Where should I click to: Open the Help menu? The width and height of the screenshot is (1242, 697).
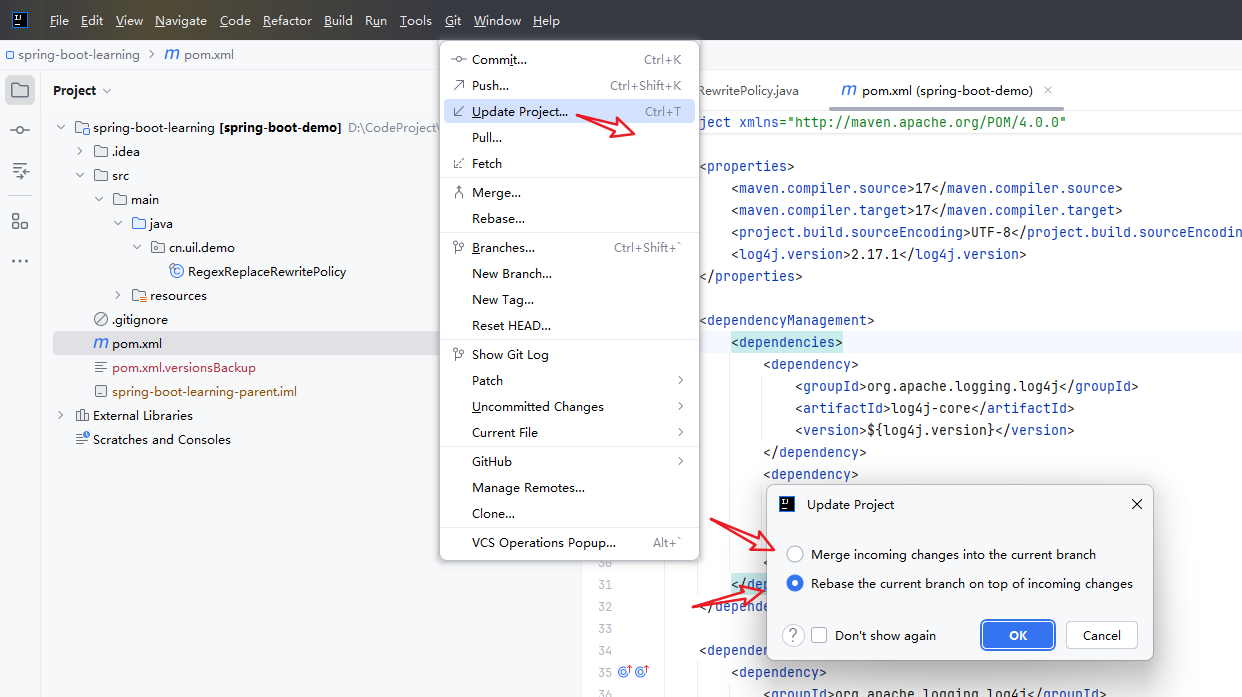pos(546,20)
